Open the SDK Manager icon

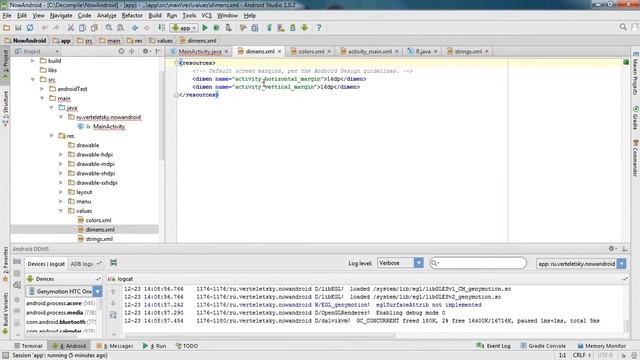point(293,28)
